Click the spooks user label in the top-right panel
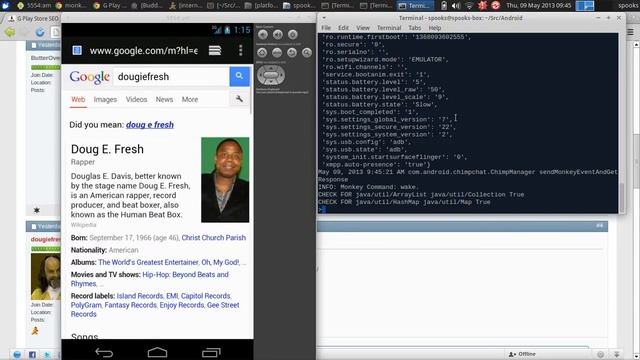The height and width of the screenshot is (360, 640). 629,6
